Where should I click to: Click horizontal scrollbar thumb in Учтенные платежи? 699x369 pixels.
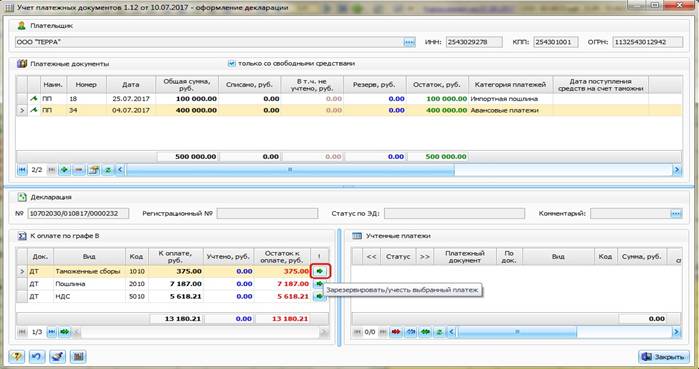[x=517, y=332]
